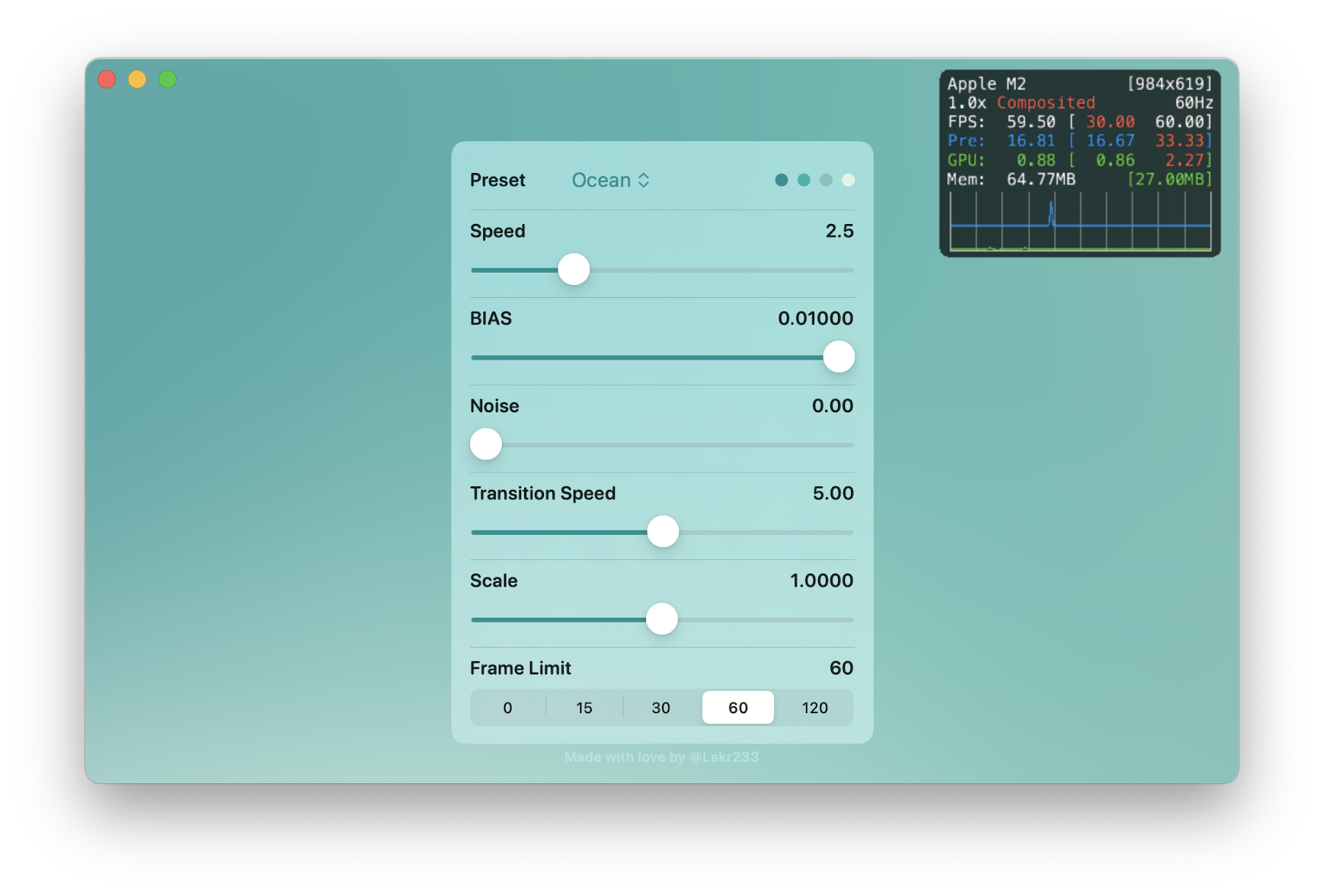Click the performance graph in the stats overlay

click(1080, 221)
